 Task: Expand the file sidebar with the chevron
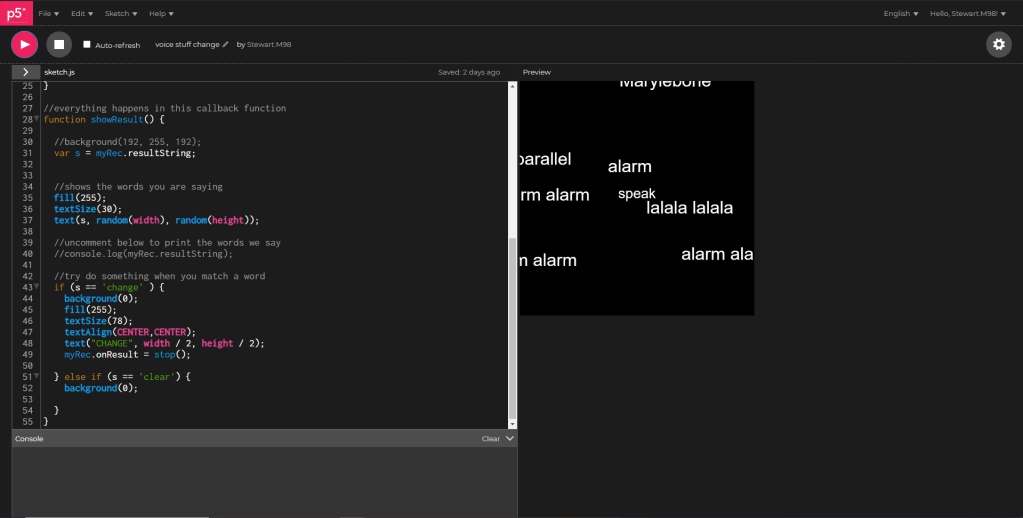click(25, 72)
